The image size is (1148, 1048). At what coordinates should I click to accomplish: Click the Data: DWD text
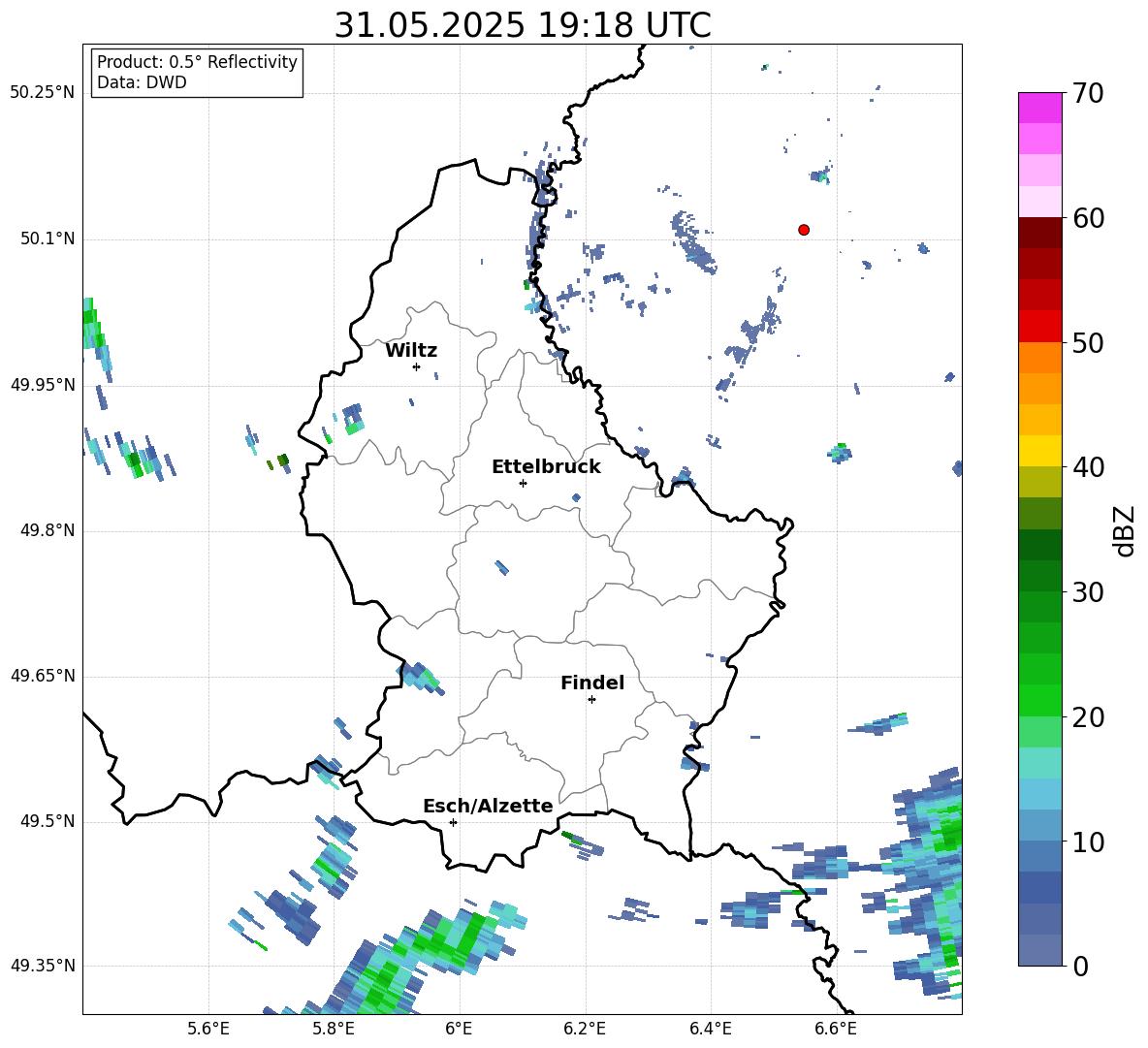[x=142, y=82]
